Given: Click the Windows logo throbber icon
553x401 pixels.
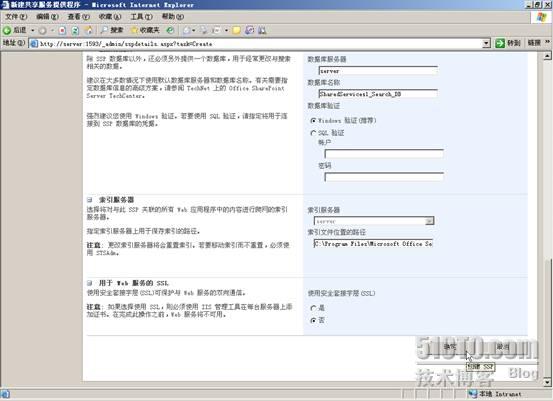Looking at the screenshot, I should tap(541, 17).
